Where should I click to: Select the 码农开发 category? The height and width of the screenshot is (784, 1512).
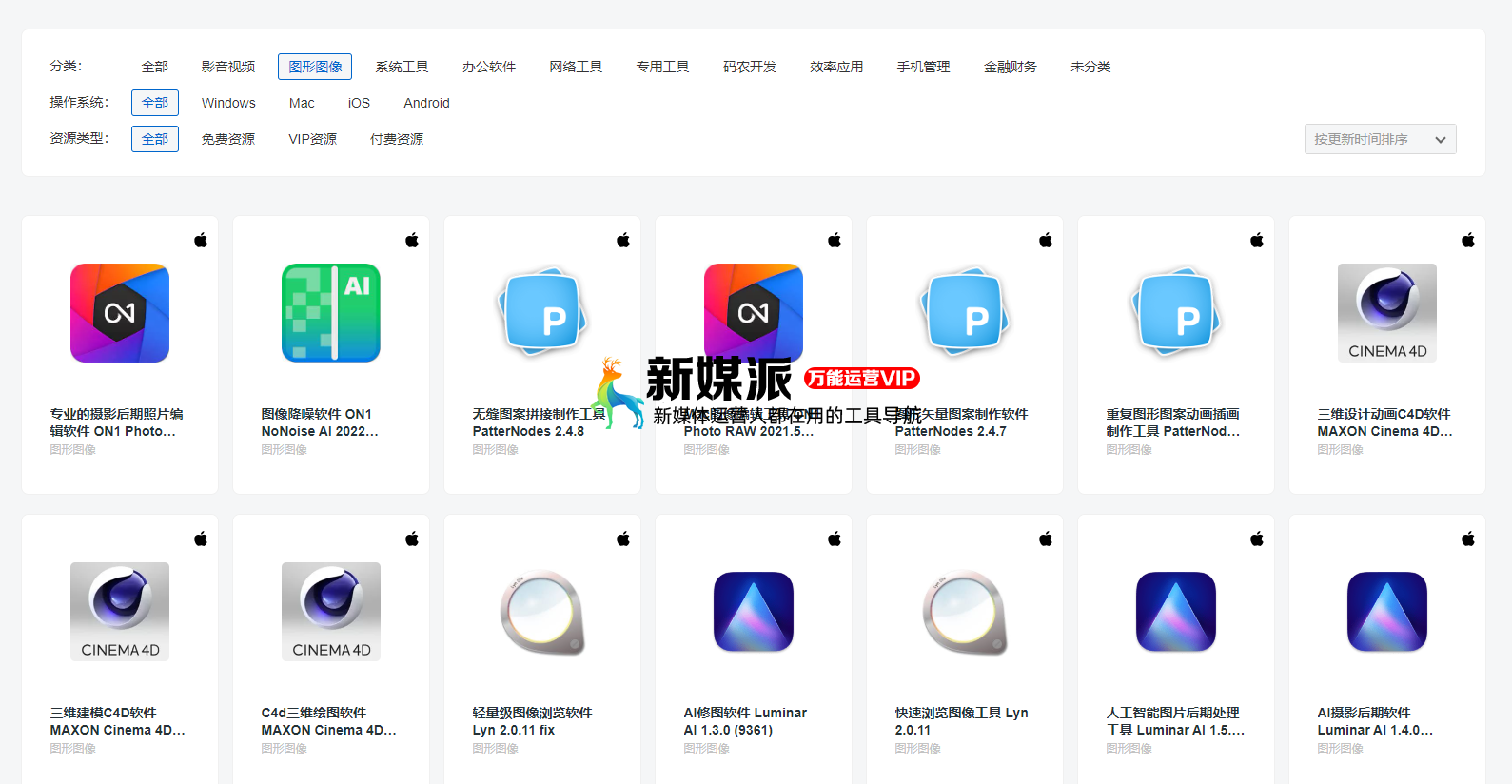(x=750, y=67)
